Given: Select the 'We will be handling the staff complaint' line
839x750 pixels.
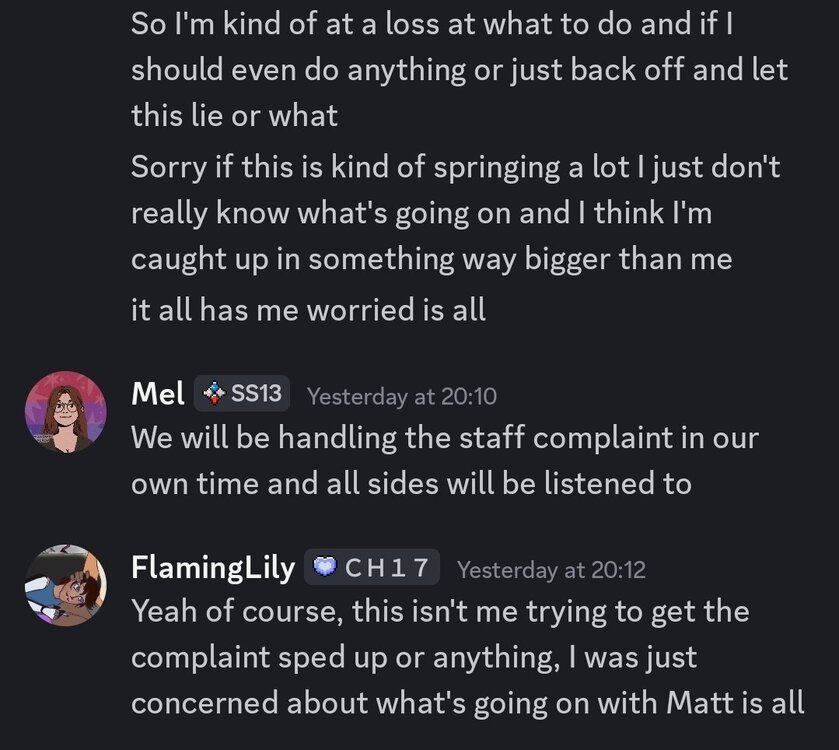Looking at the screenshot, I should pyautogui.click(x=445, y=438).
